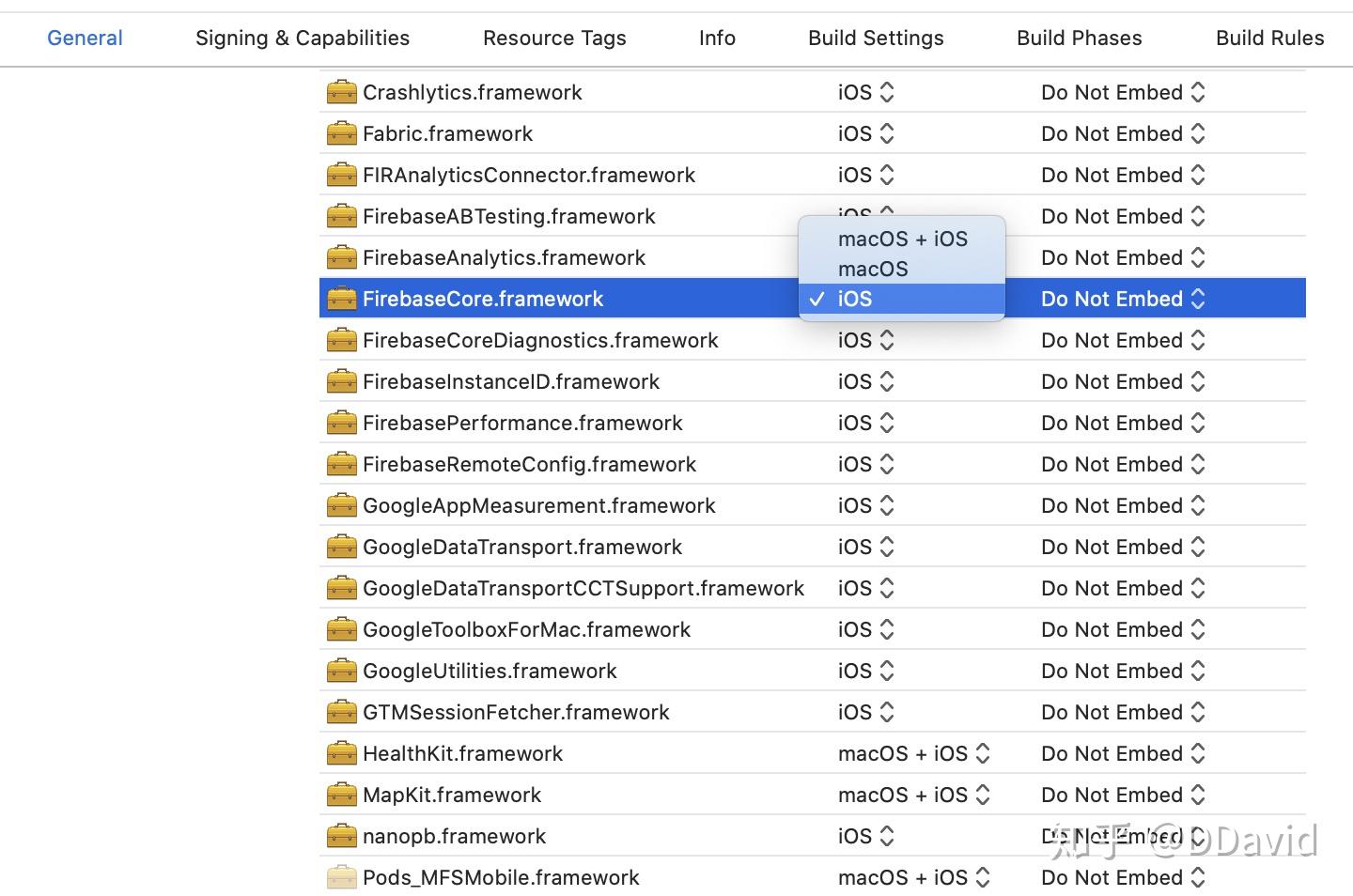Open platform dropdown for FirebaseRemoteConfig.framework

click(865, 464)
